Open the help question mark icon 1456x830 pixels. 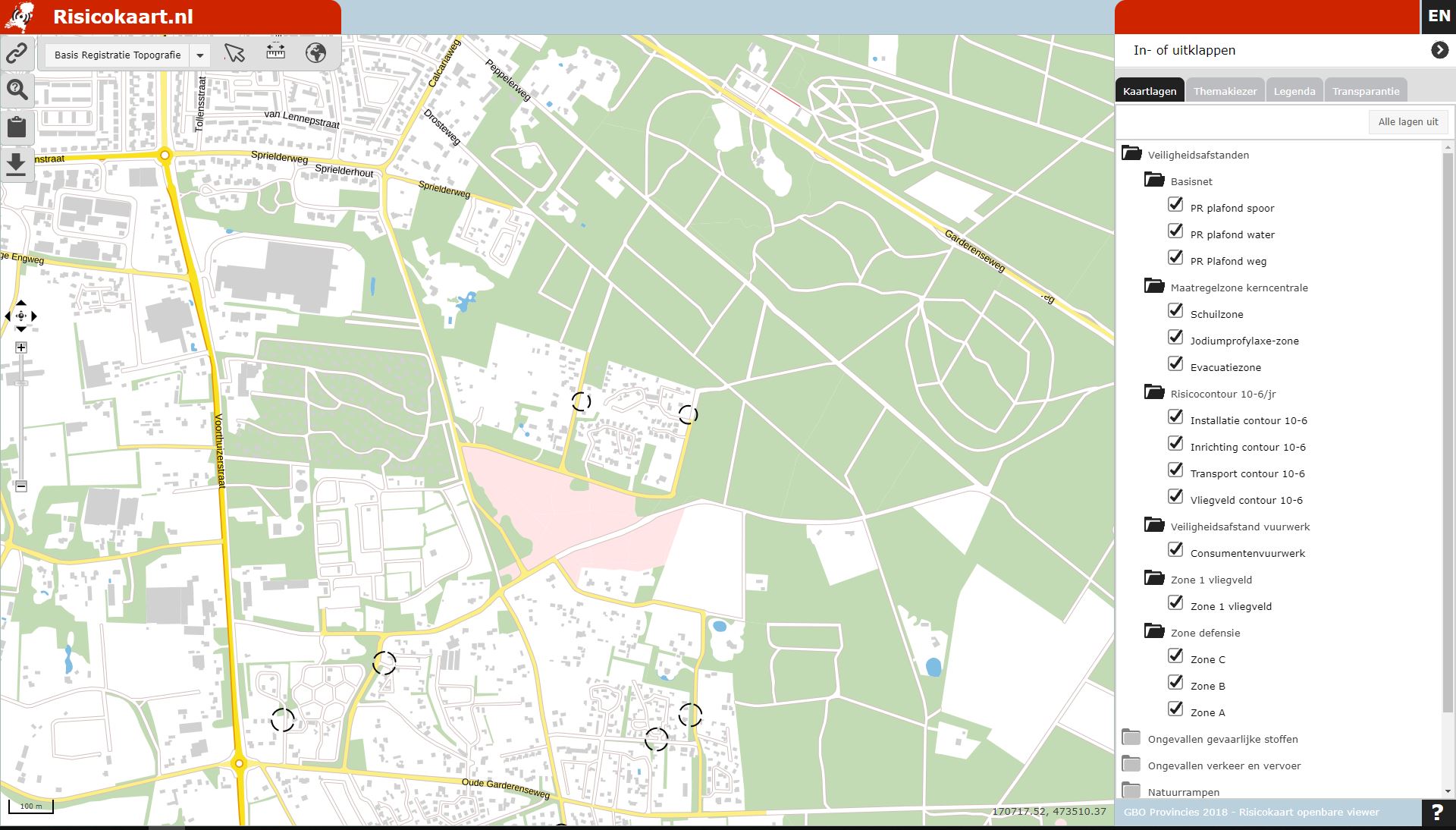pyautogui.click(x=1438, y=812)
